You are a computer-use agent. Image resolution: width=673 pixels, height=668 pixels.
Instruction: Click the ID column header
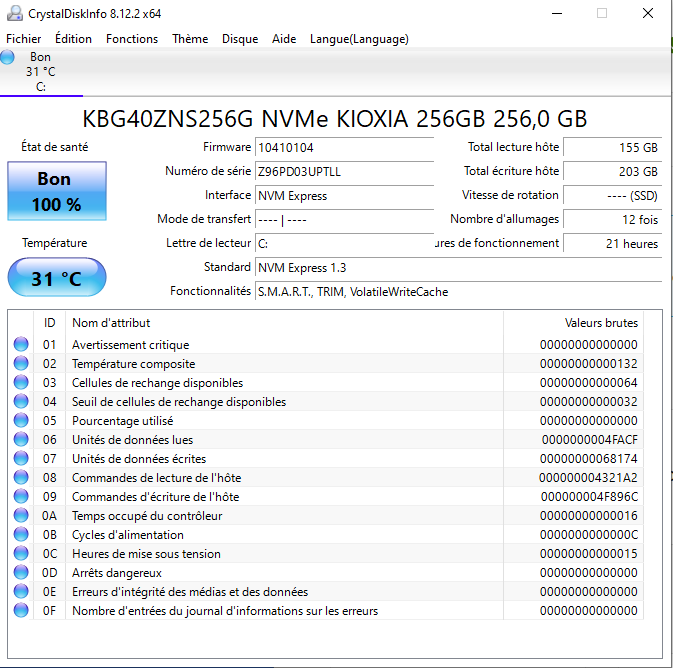point(49,323)
